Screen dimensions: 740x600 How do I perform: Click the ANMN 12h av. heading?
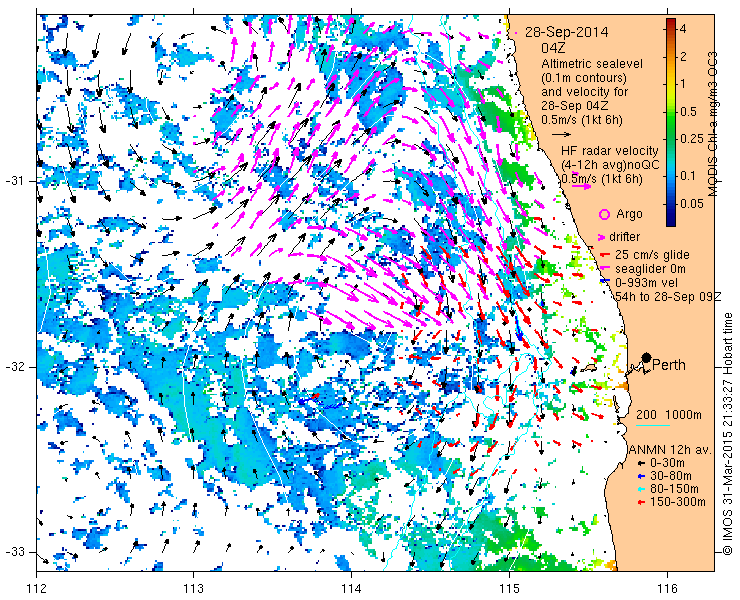coord(670,450)
